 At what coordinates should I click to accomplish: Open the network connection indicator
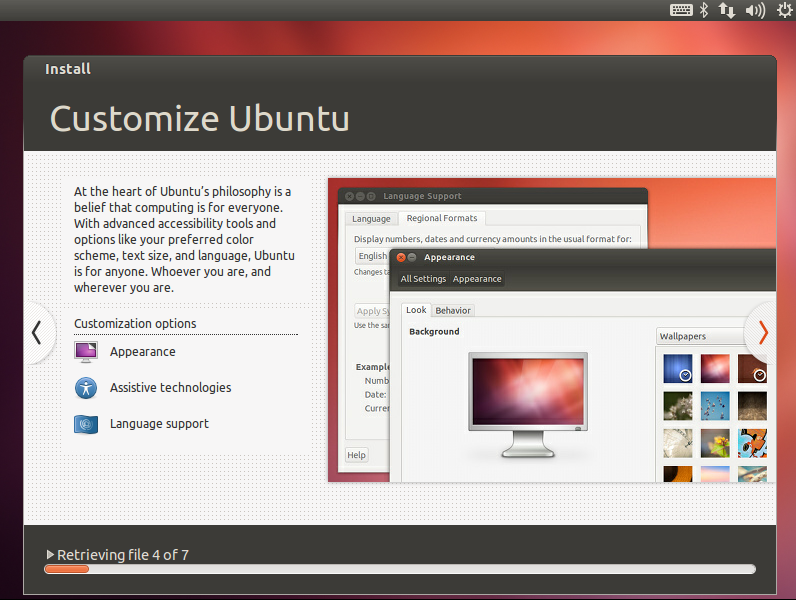click(727, 10)
